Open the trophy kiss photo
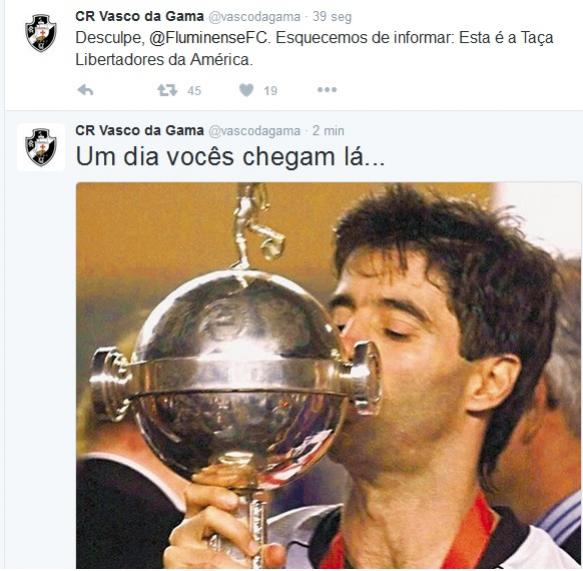The height and width of the screenshot is (571, 583). coord(328,375)
